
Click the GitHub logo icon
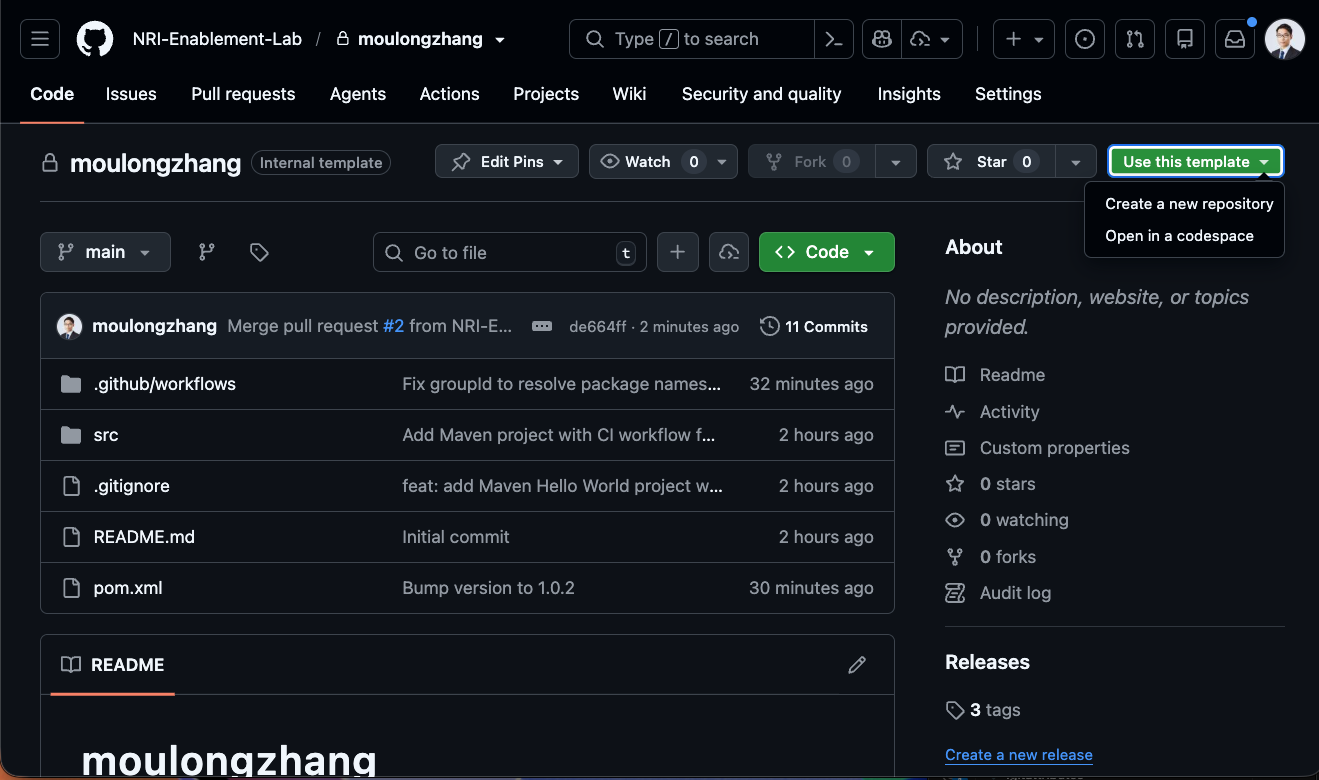95,39
